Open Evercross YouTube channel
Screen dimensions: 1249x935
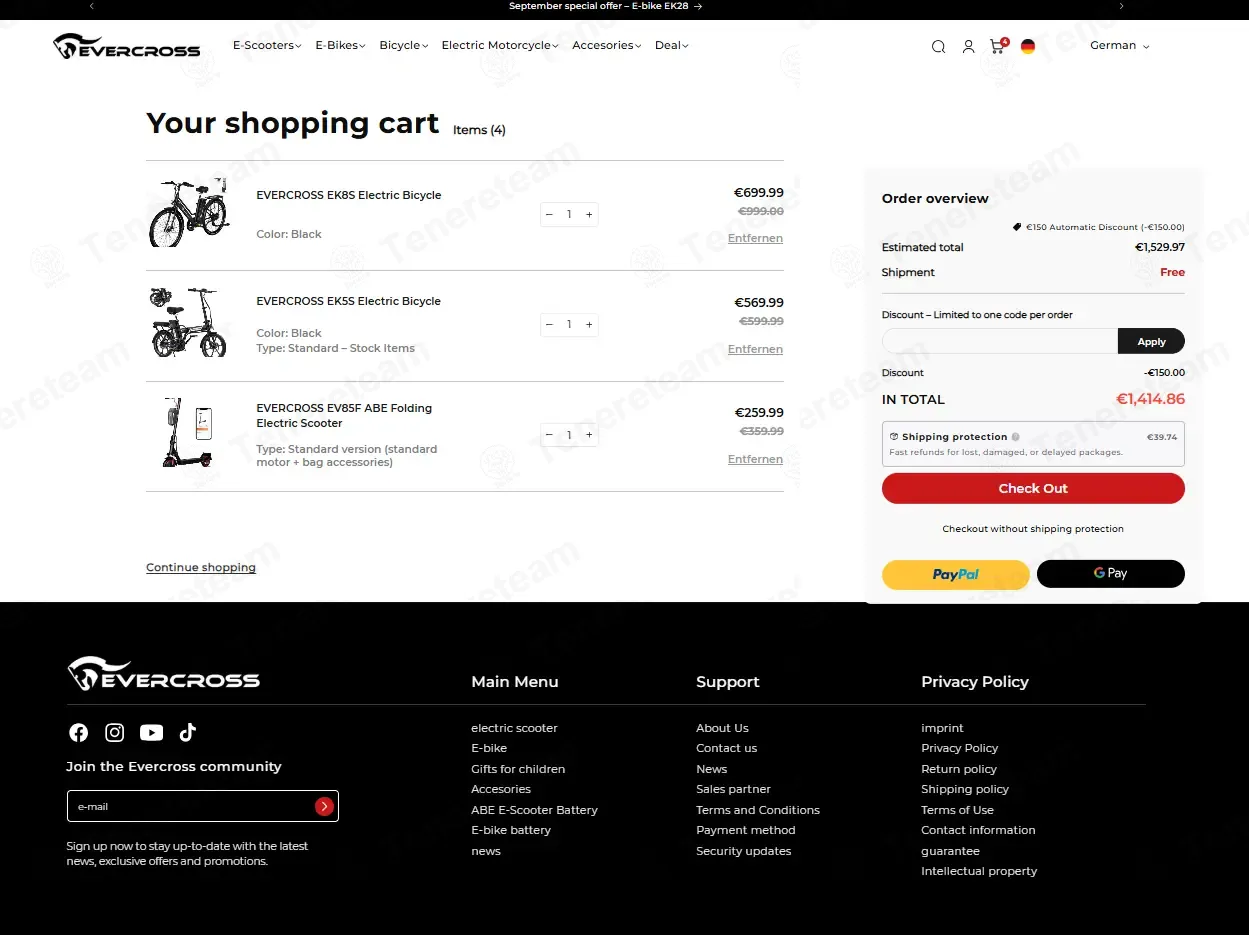(151, 733)
